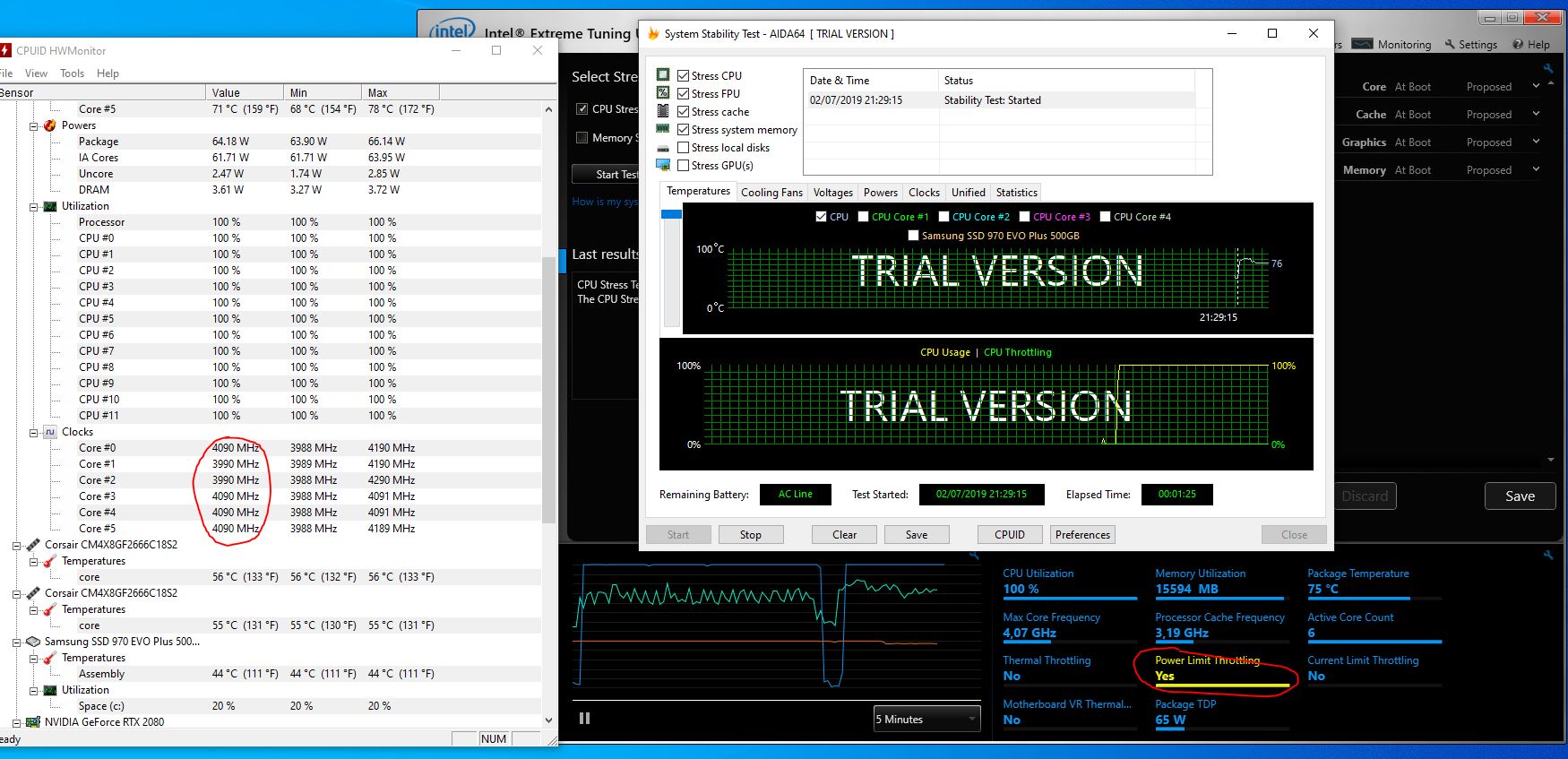Click the second Corsair memory module icon
Viewport: 1568px width, 759px height.
pyautogui.click(x=33, y=593)
